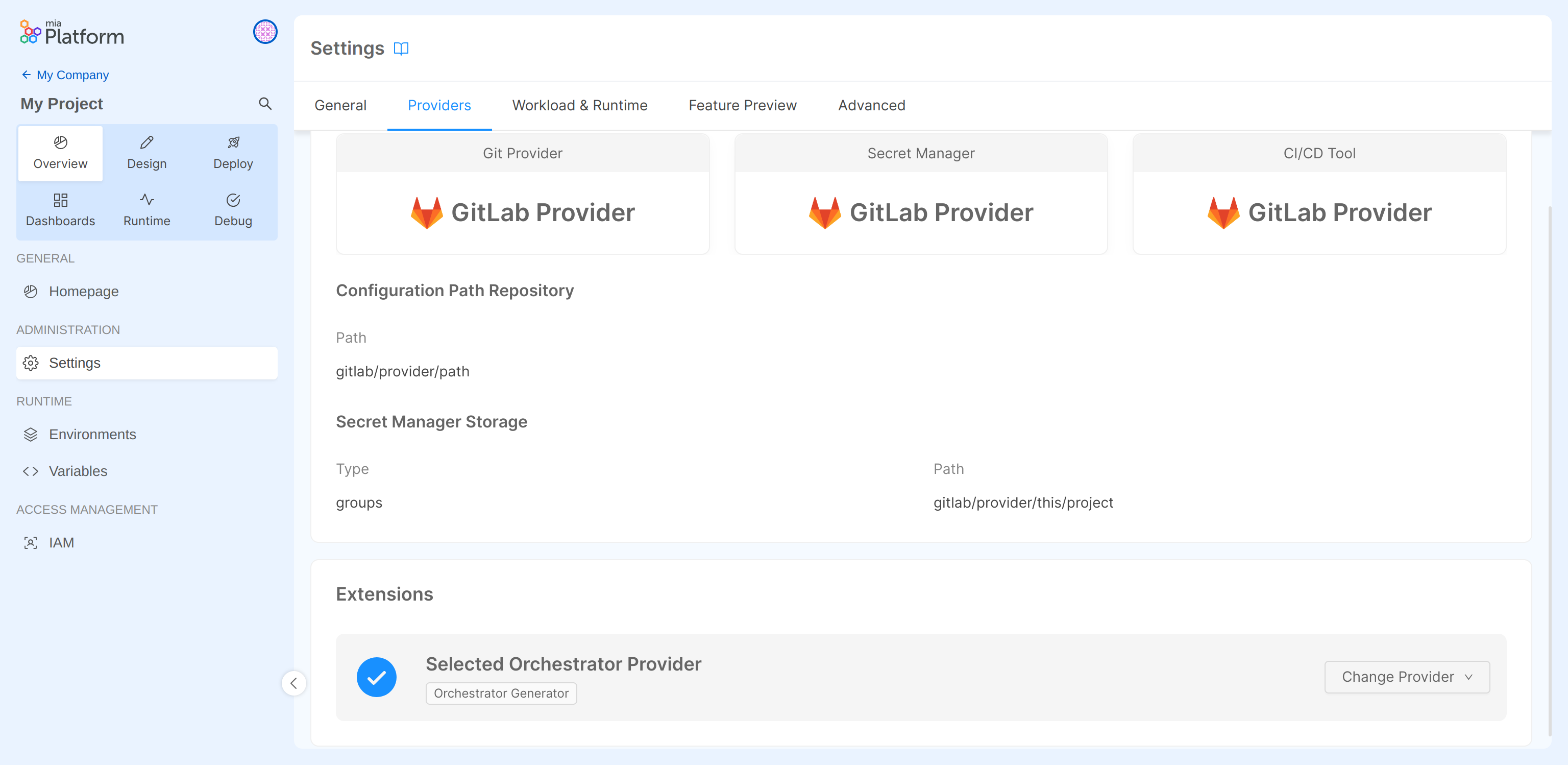The image size is (1568, 765).
Task: Click the Orchestrator Generator tag
Action: [x=501, y=693]
